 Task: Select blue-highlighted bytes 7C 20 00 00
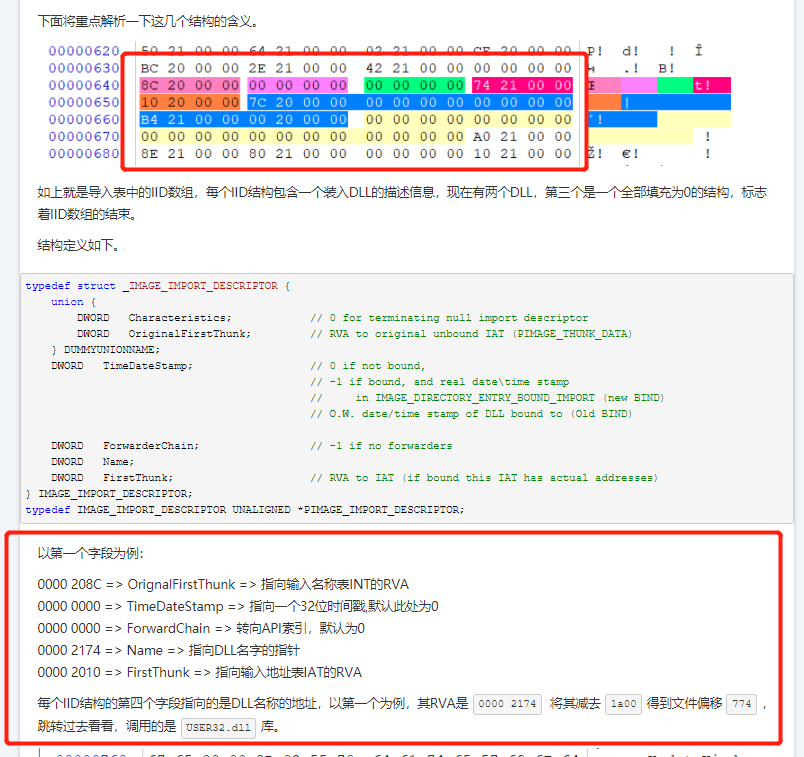click(x=297, y=102)
